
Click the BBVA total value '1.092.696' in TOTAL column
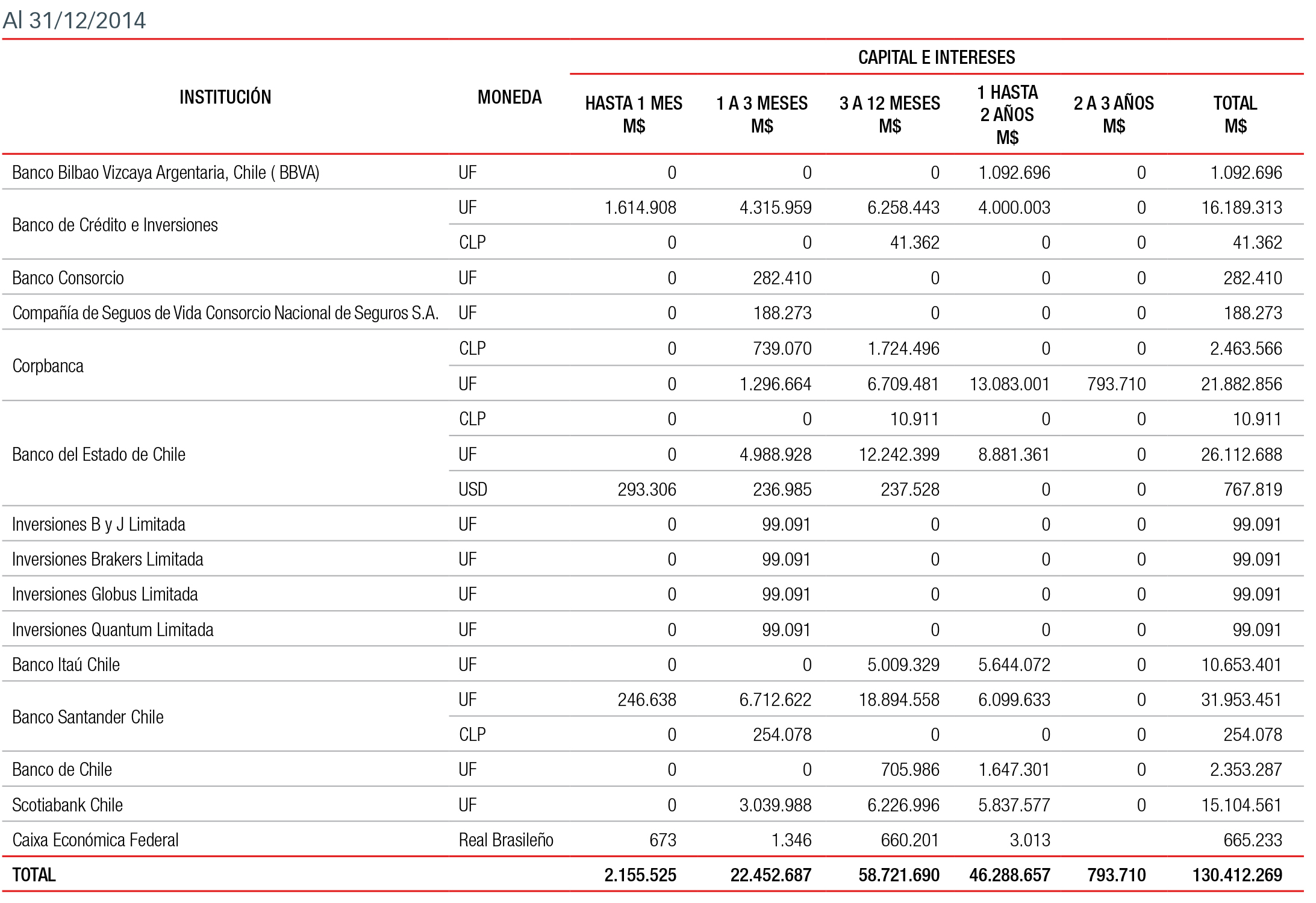[x=1246, y=173]
